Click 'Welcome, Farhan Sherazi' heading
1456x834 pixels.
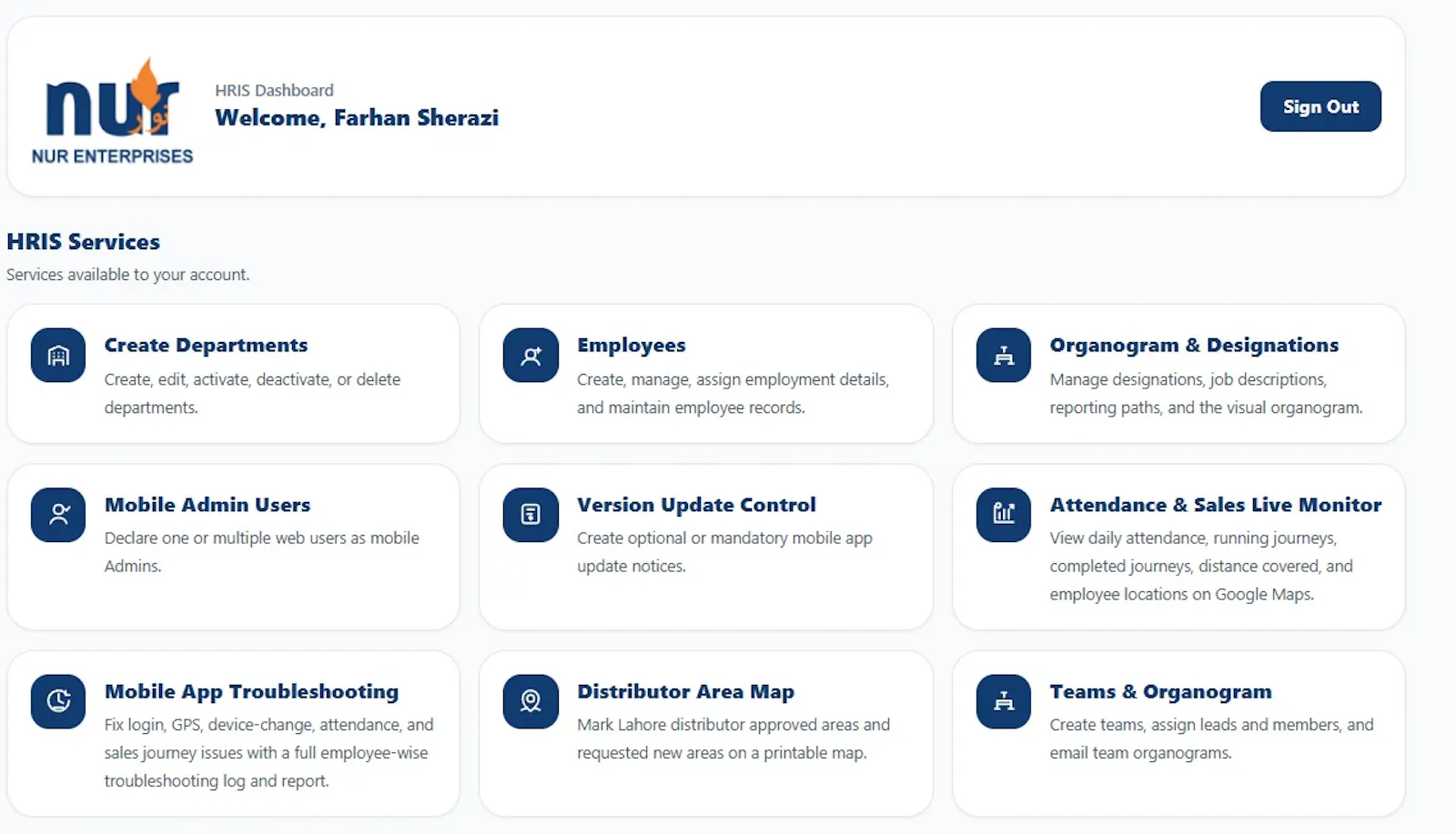357,117
